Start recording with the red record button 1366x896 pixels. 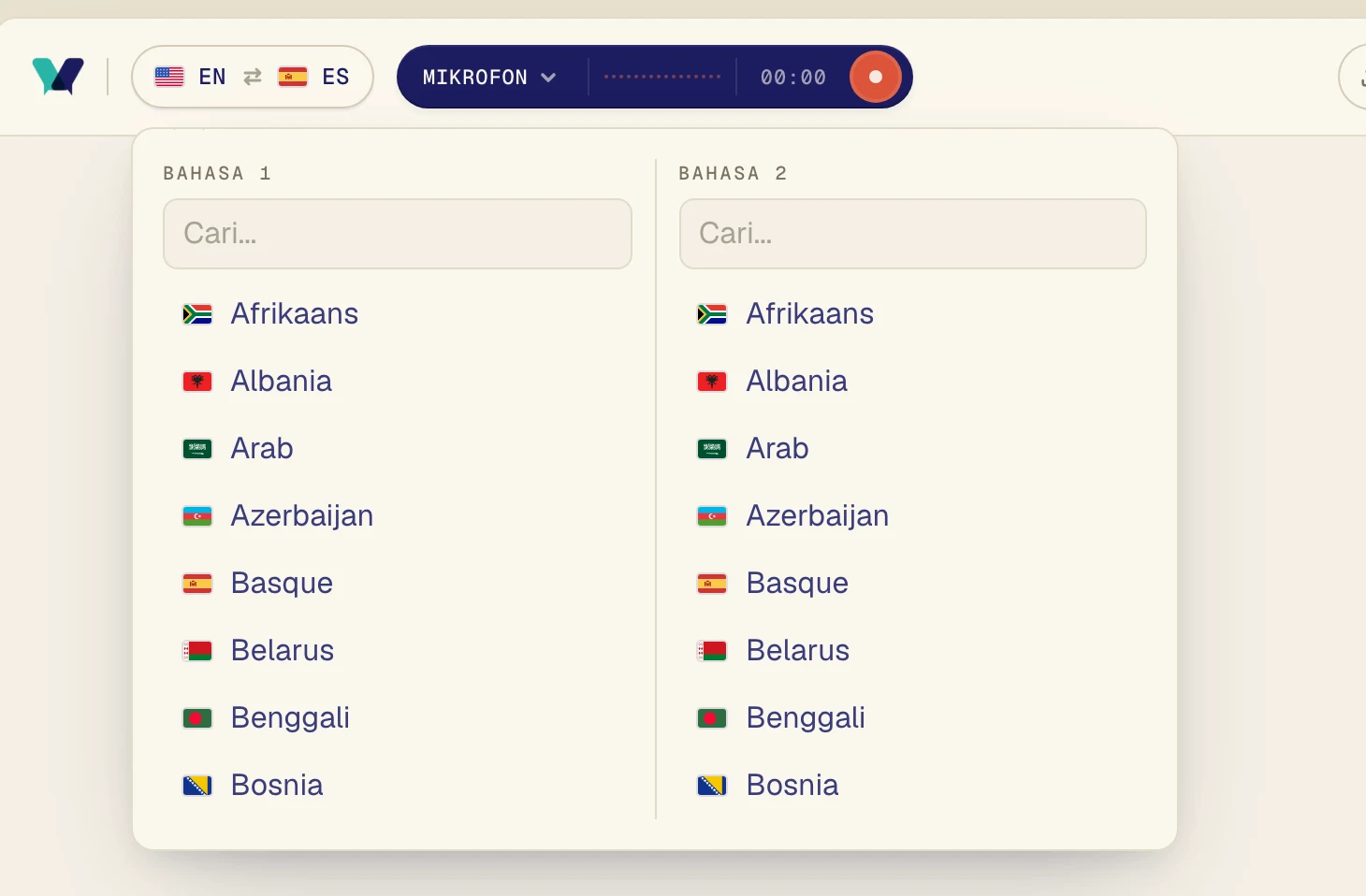(x=876, y=77)
